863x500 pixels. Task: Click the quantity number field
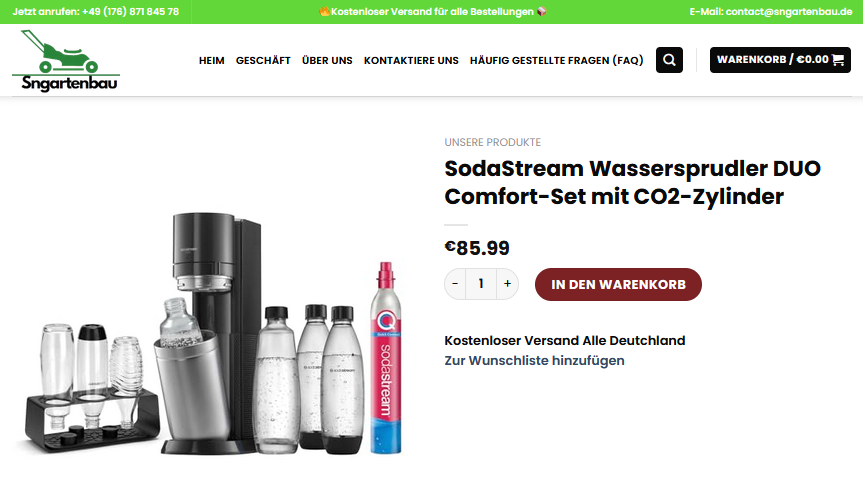481,284
